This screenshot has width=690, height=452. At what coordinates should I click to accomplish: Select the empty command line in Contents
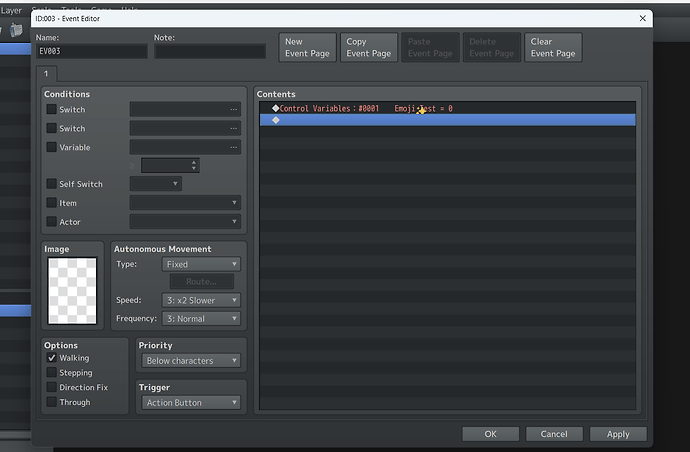[448, 120]
